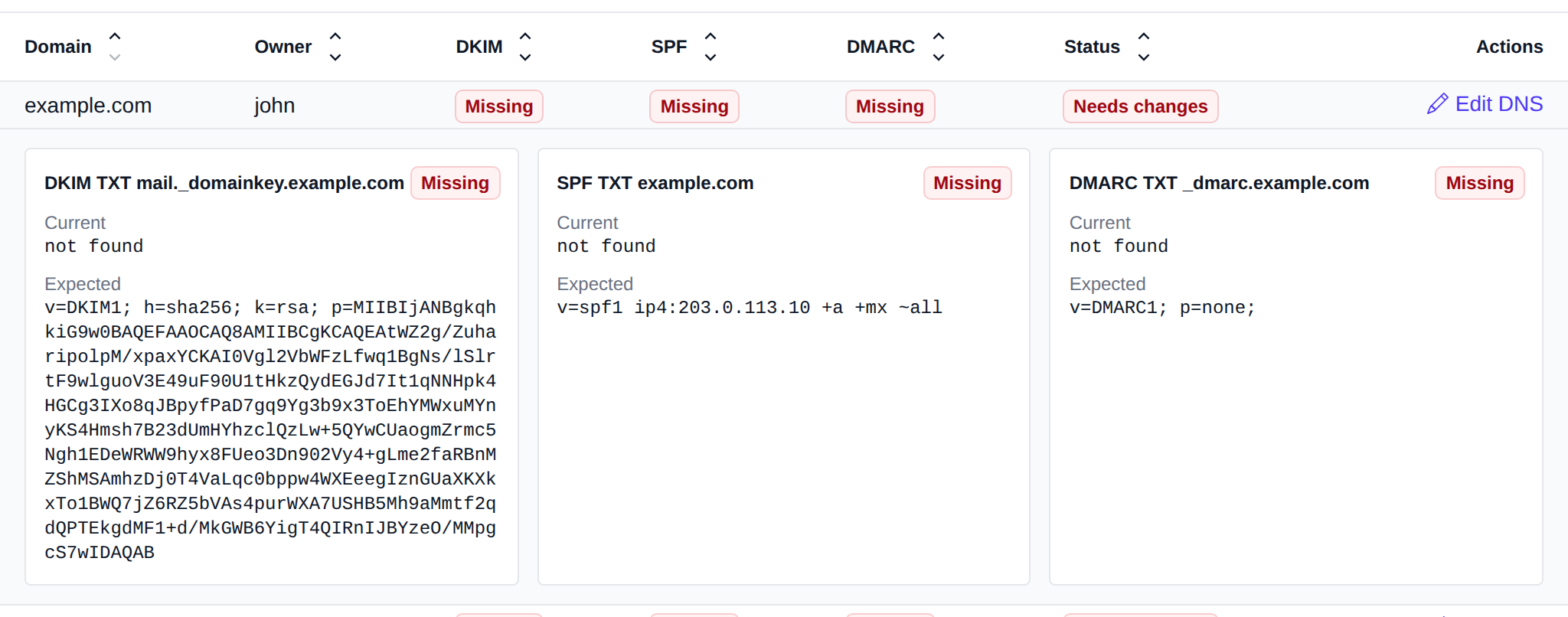Click the DKIM column header label
Image resolution: width=1568 pixels, height=617 pixels.
pyautogui.click(x=479, y=47)
